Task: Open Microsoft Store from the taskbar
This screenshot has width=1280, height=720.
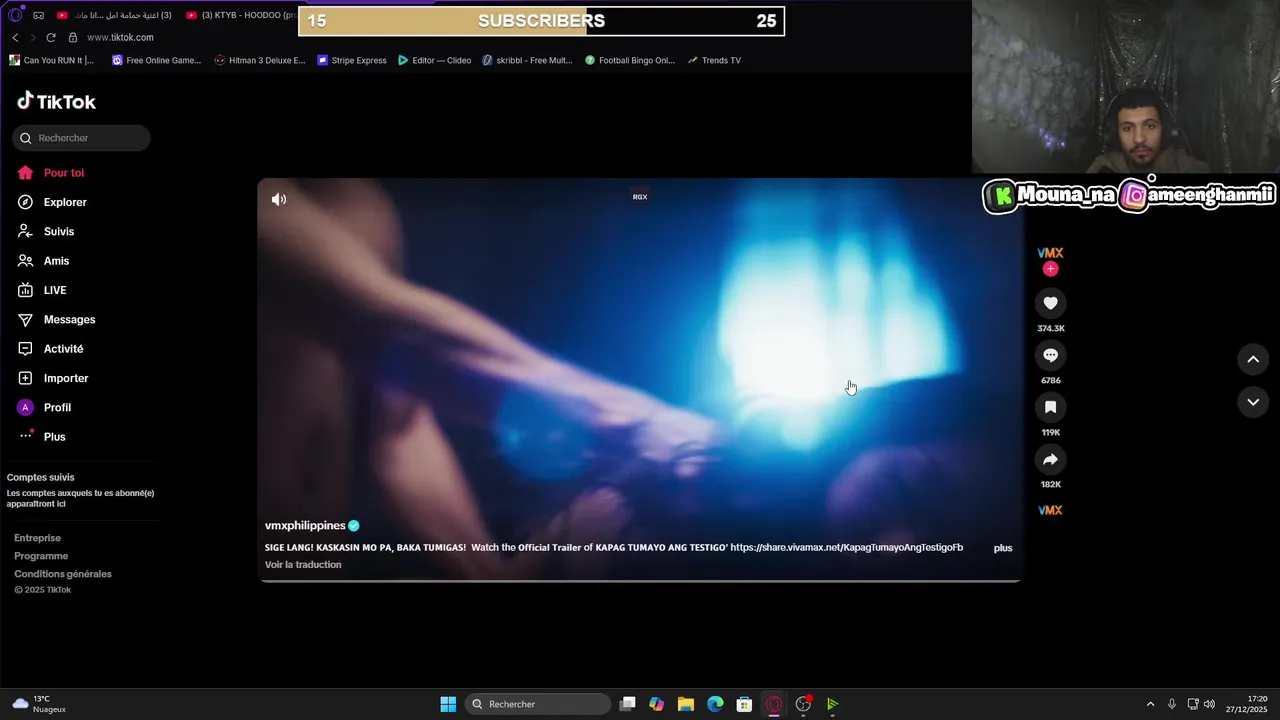Action: click(x=744, y=704)
